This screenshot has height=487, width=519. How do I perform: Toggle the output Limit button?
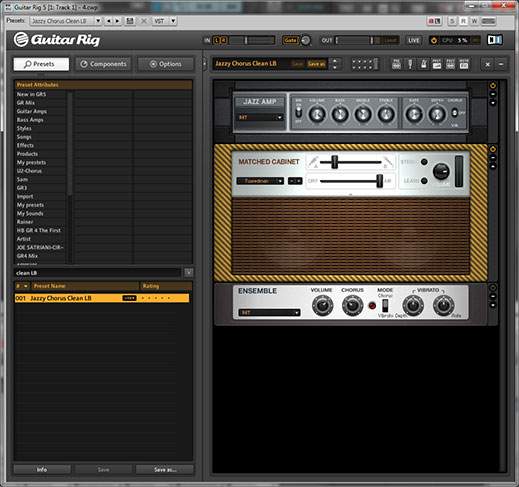390,40
